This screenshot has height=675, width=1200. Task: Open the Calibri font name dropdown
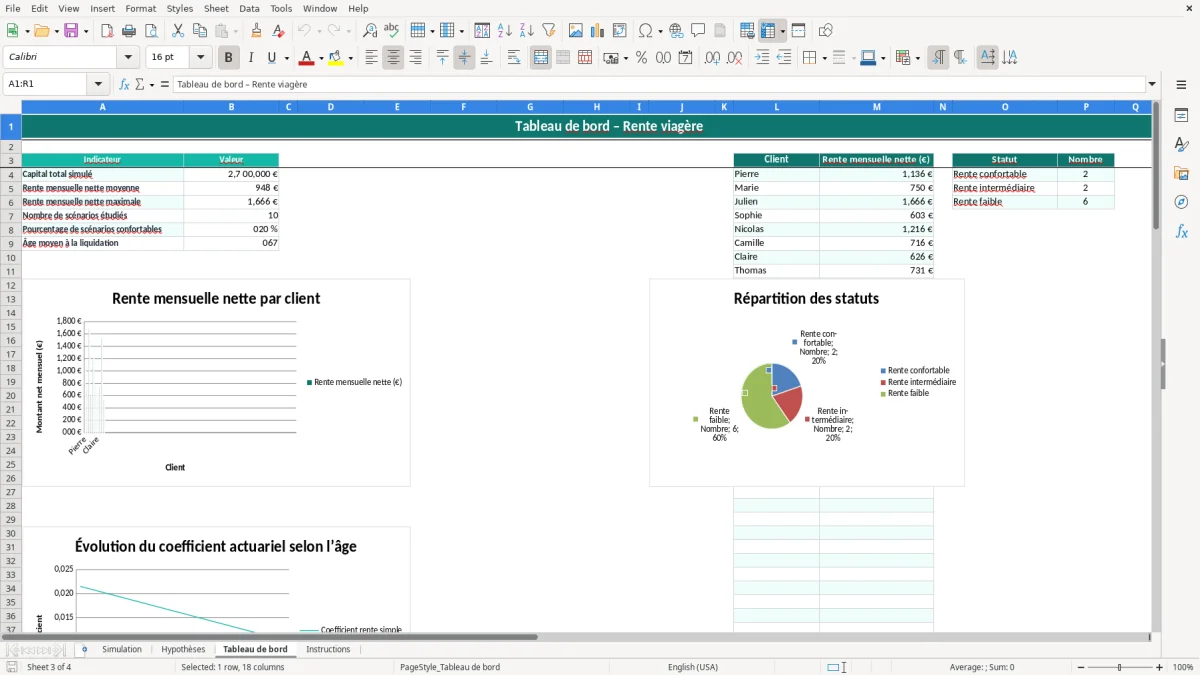128,58
